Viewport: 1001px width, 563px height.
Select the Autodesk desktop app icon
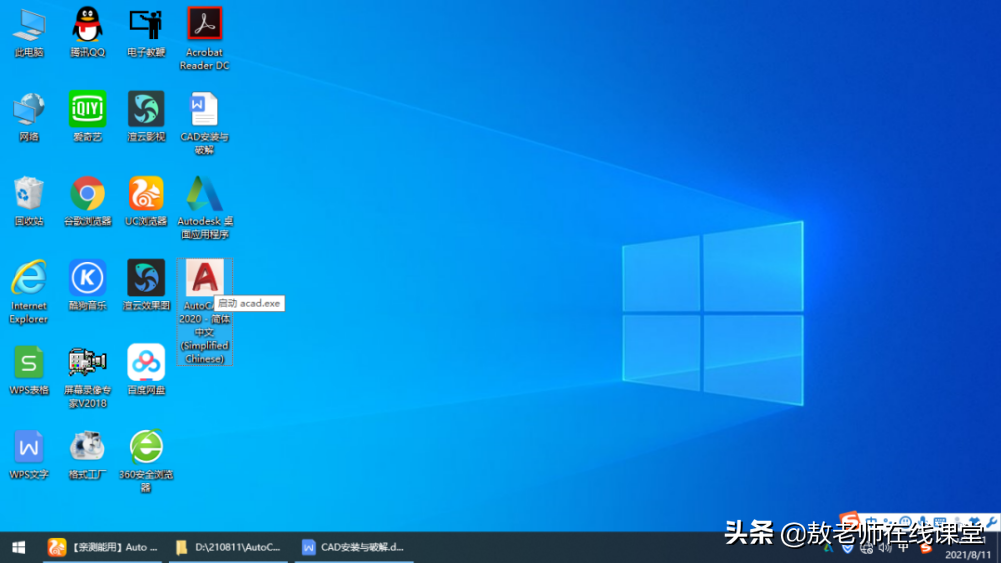[205, 194]
